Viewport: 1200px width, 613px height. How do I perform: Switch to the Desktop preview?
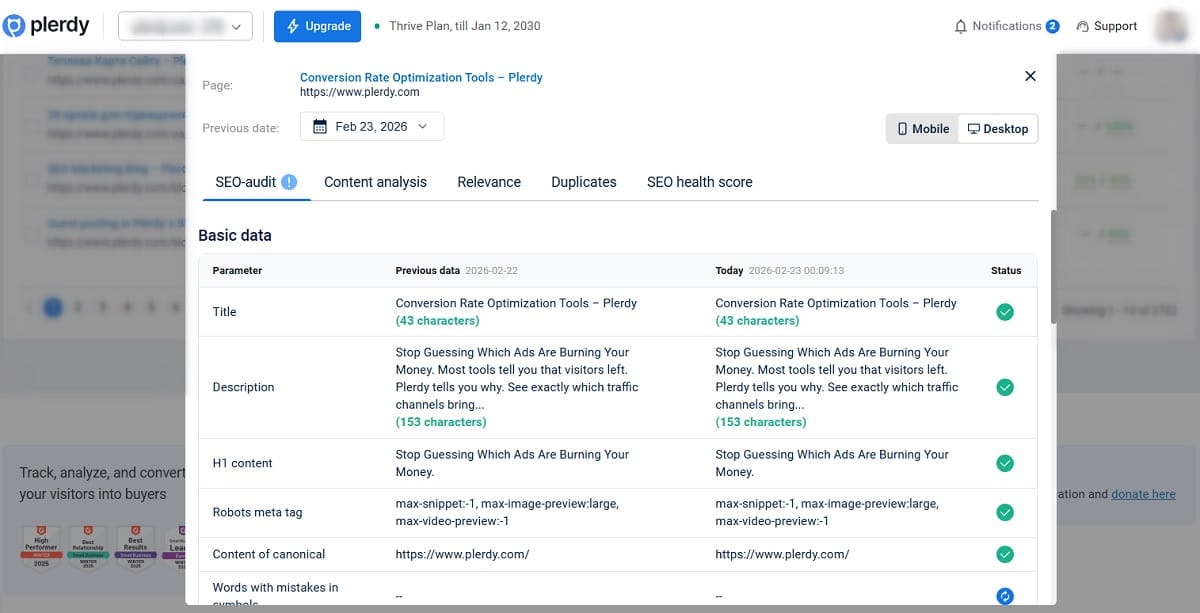997,128
